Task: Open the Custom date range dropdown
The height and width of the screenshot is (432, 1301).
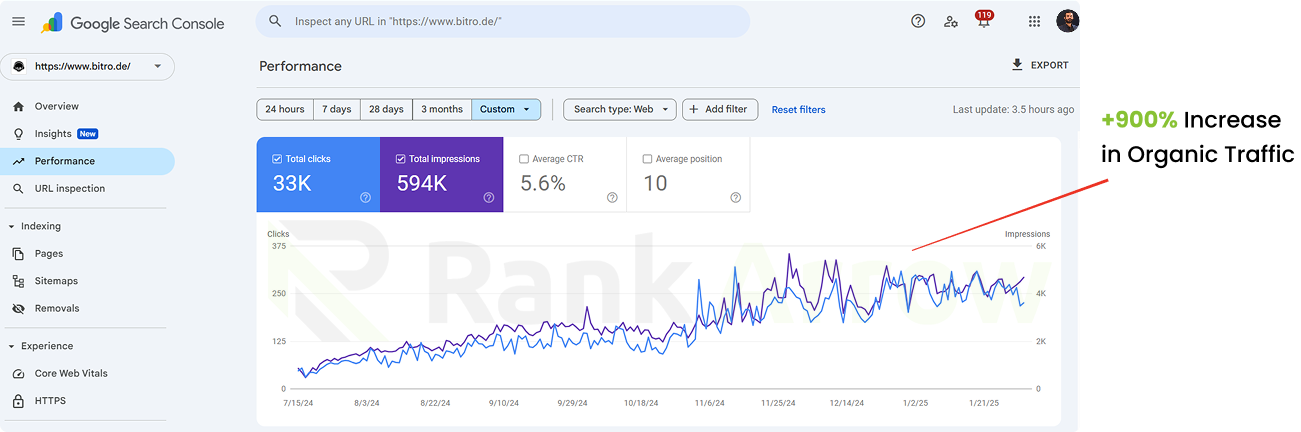Action: [x=506, y=109]
